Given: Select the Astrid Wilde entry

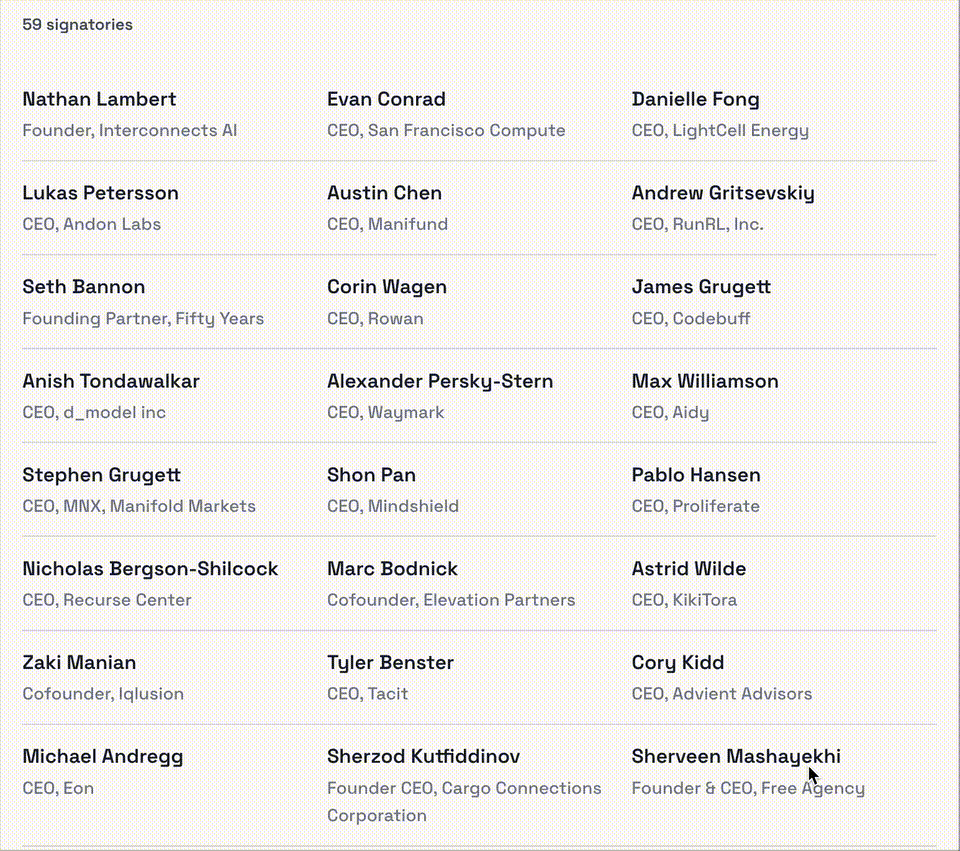Looking at the screenshot, I should click(688, 569).
